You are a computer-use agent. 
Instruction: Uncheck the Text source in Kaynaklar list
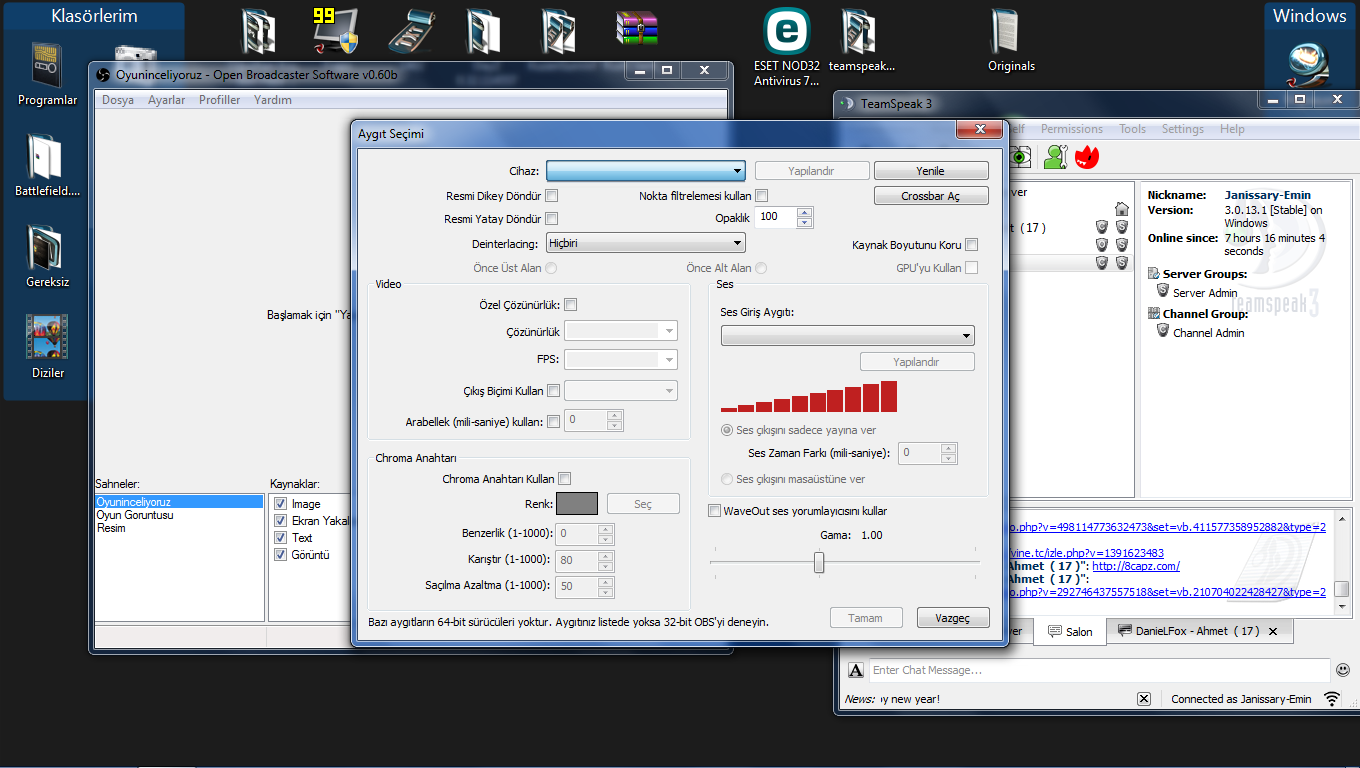[x=281, y=538]
